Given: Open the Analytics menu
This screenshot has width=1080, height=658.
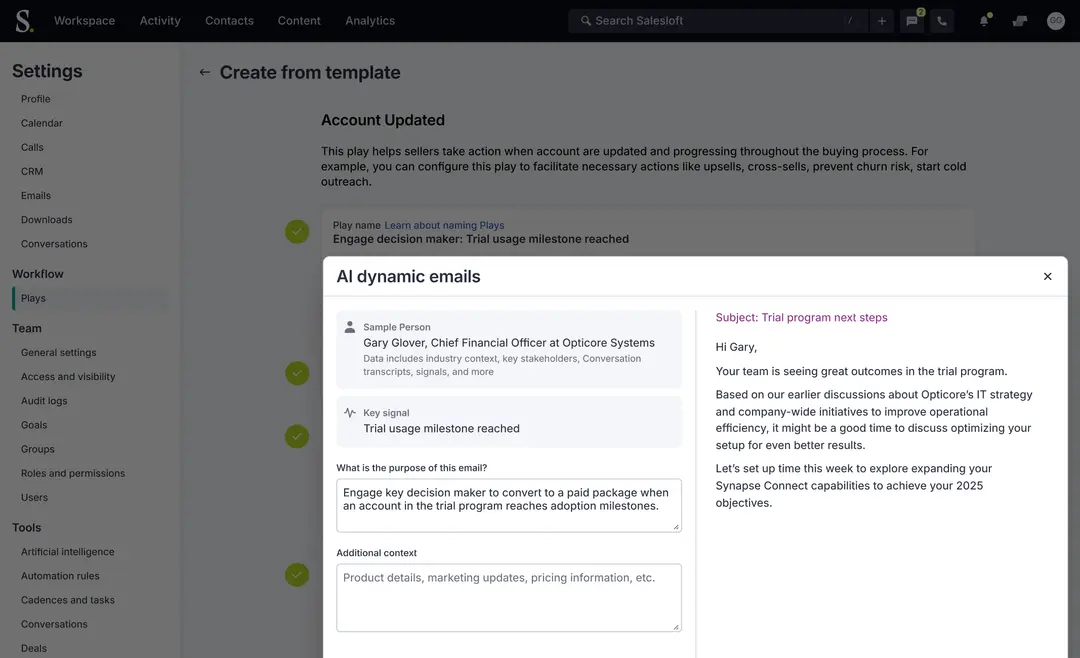Looking at the screenshot, I should point(370,21).
